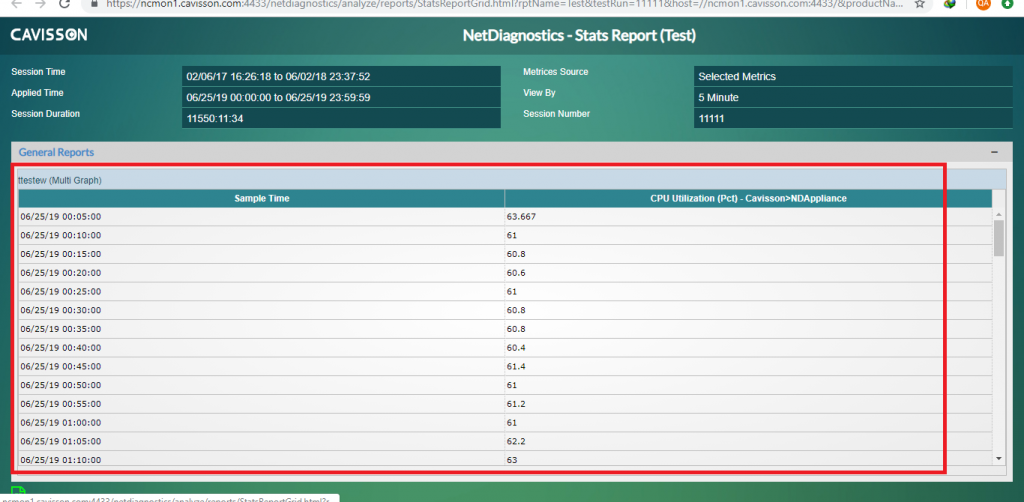
Task: Bookmark this page with the star icon
Action: 920,3
